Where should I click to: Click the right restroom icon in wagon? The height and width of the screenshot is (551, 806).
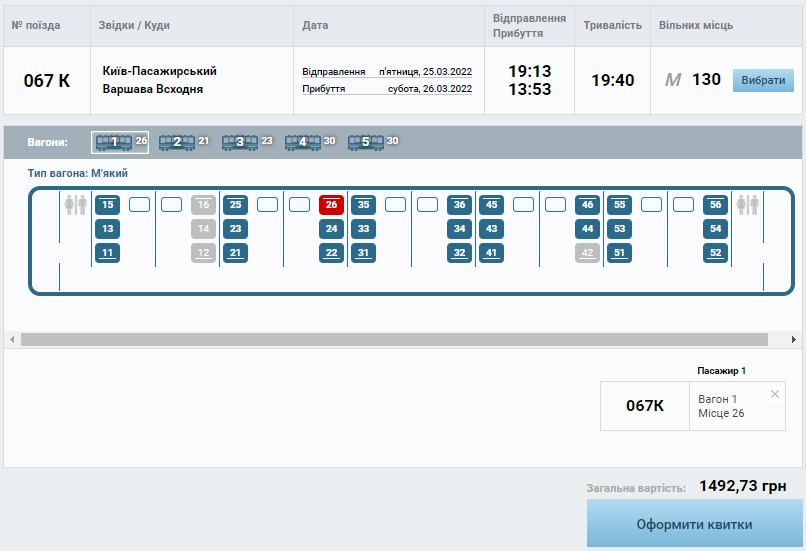[x=748, y=205]
